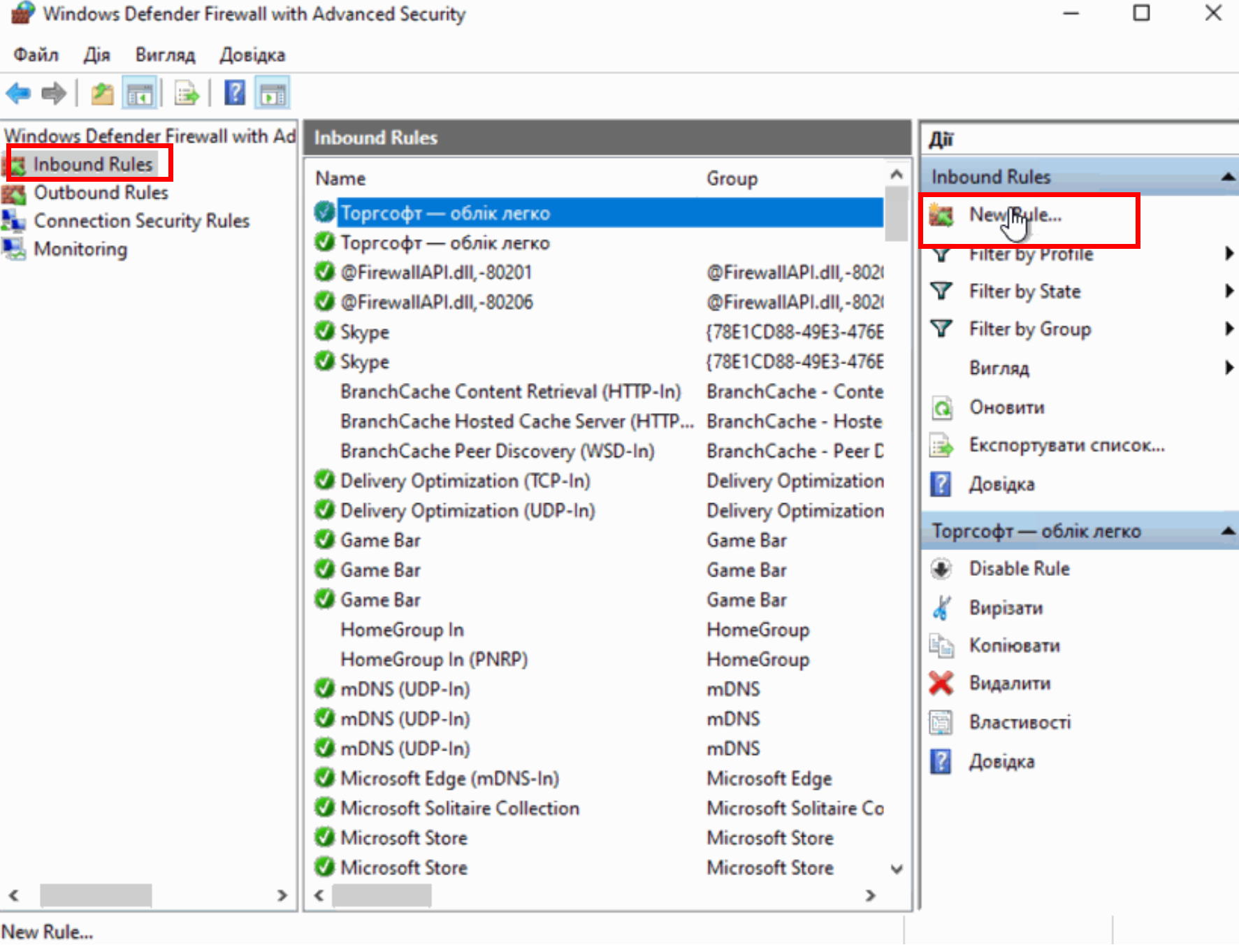Select the Delivery Optimization (TCP-In) rule
This screenshot has width=1239, height=952.
point(465,481)
